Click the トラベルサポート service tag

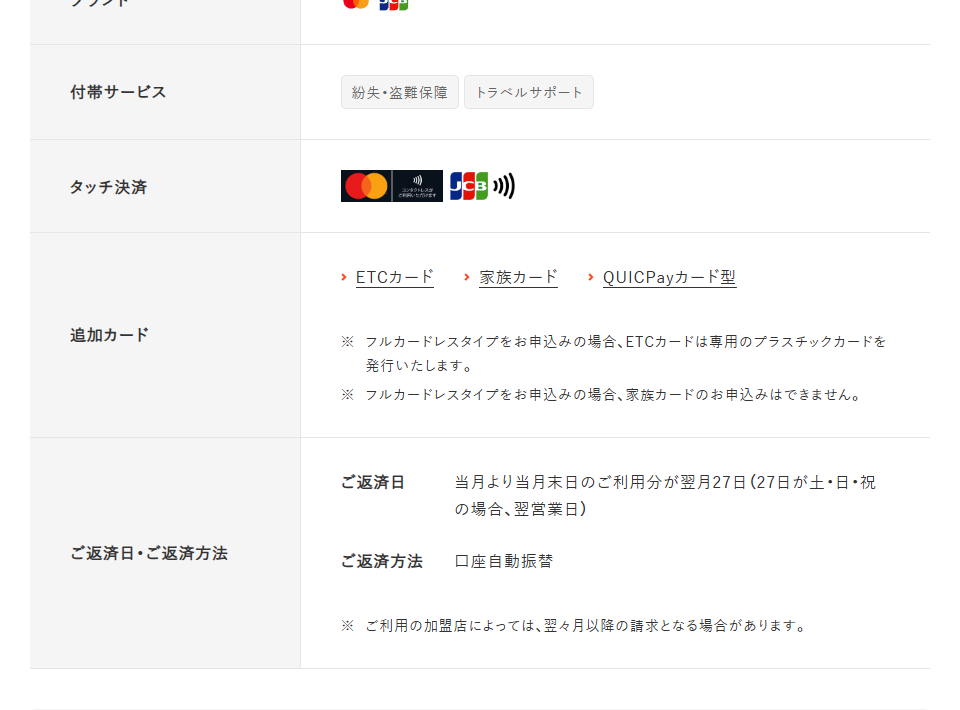[x=529, y=92]
